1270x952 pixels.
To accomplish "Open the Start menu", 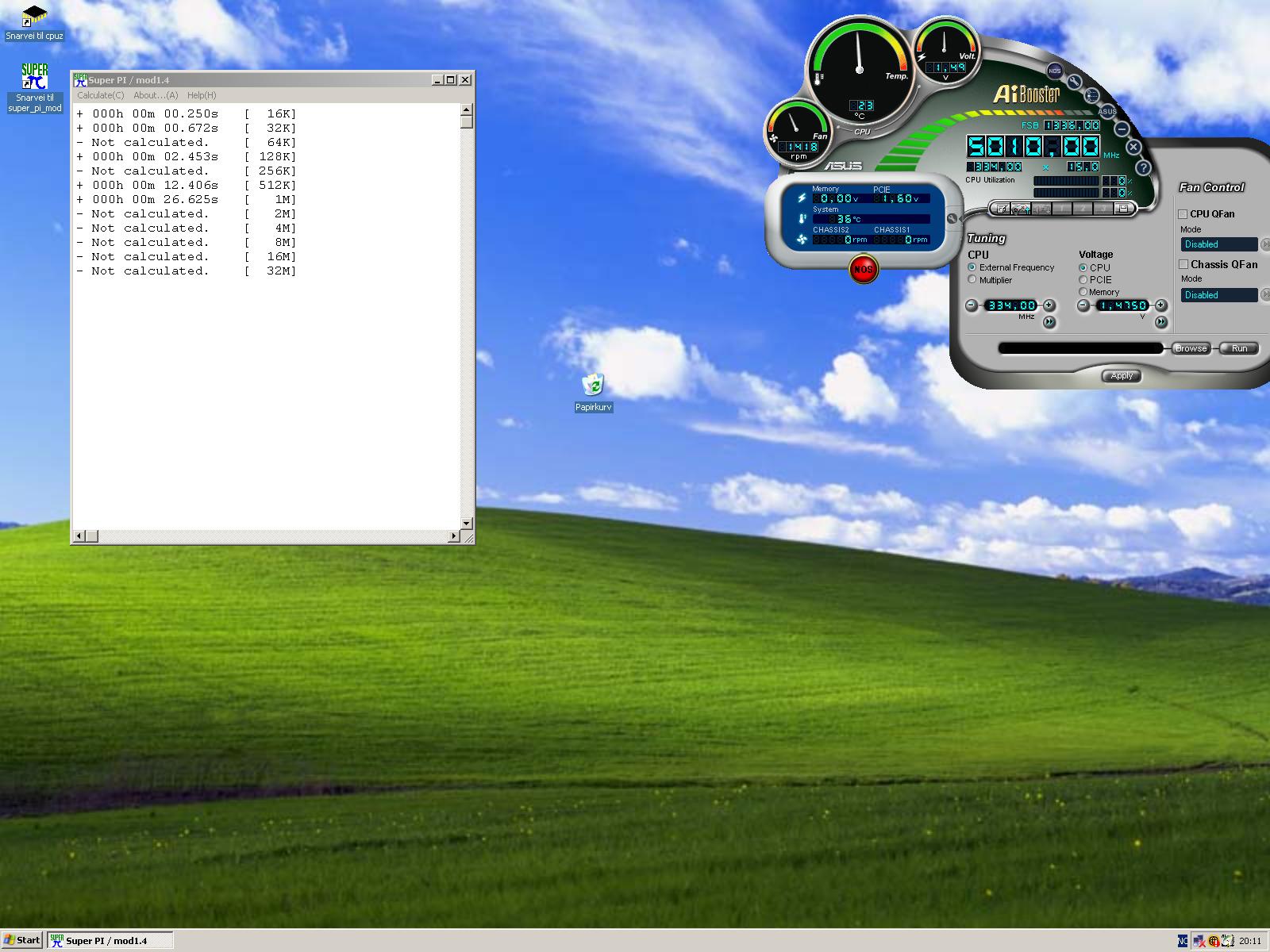I will coord(22,940).
